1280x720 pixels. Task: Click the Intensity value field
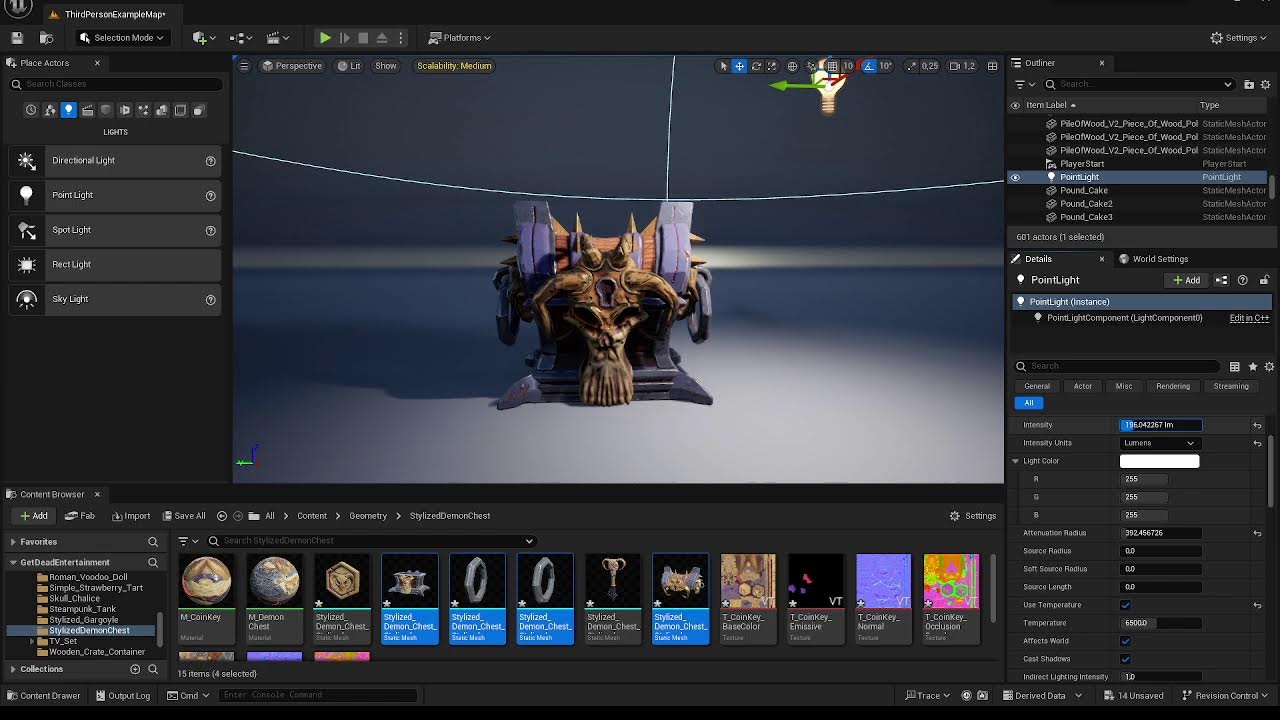(1160, 425)
